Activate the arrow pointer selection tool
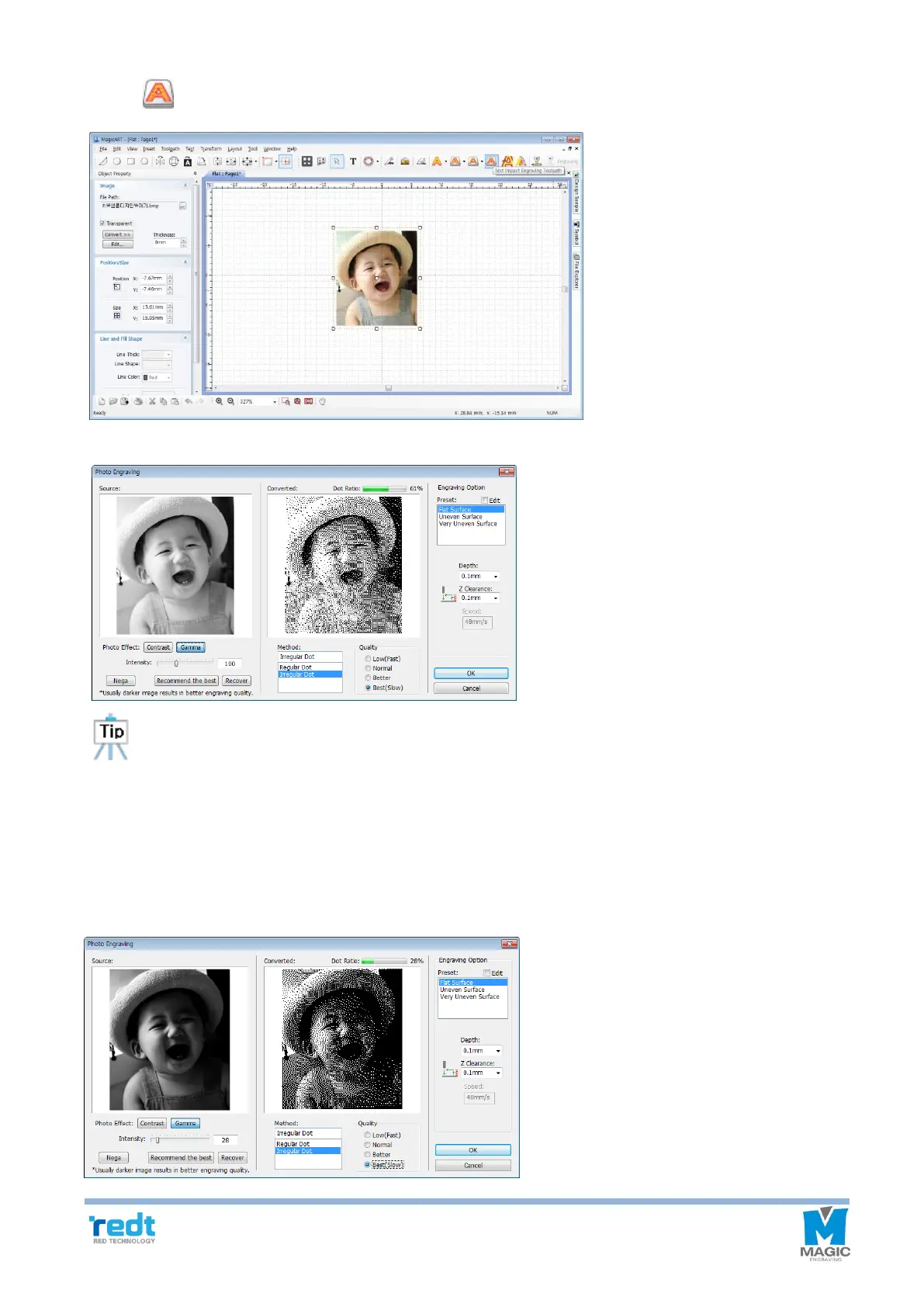 click(337, 161)
